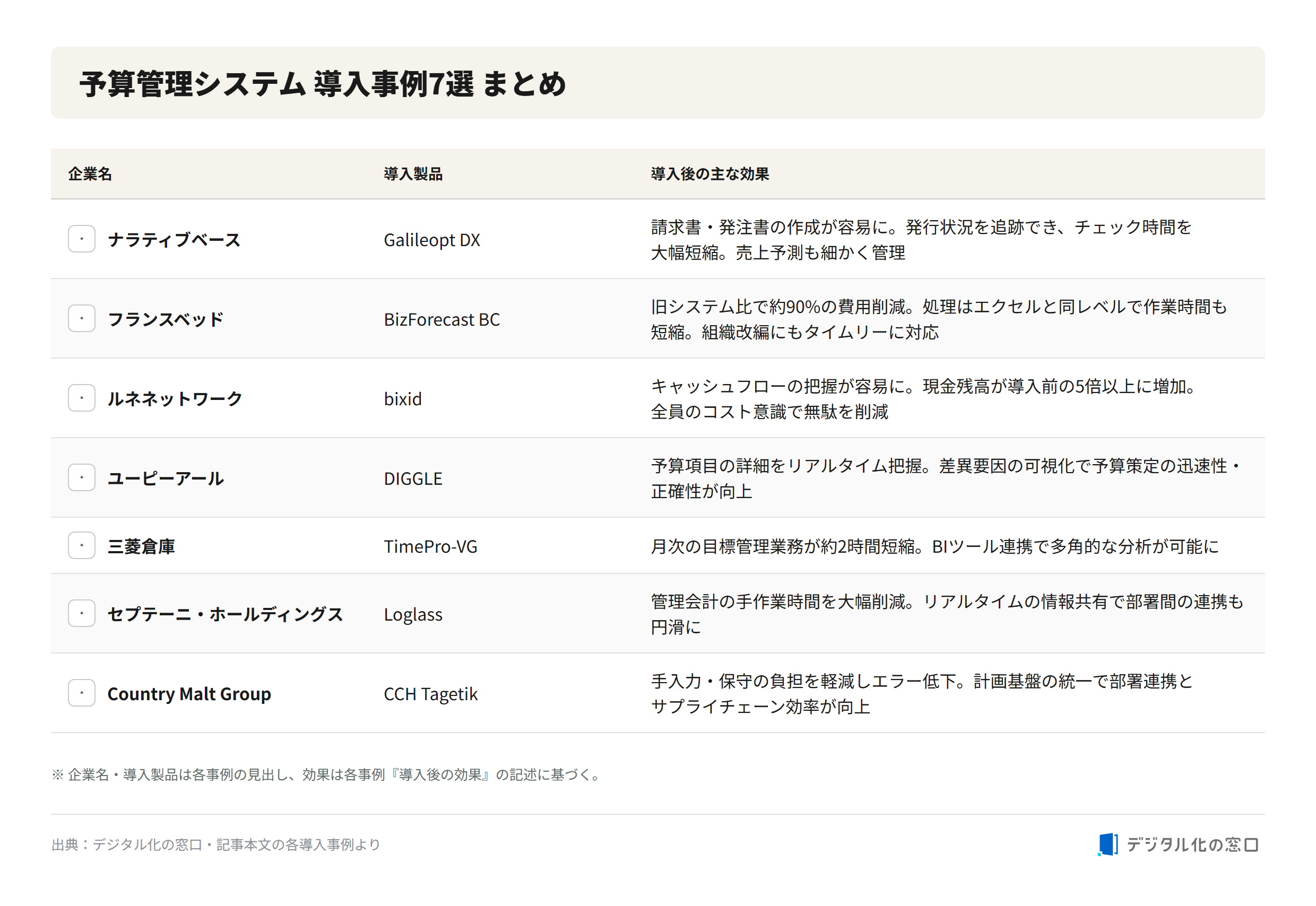This screenshot has height=906, width=1316.
Task: Click the Loglass product cell
Action: [413, 615]
